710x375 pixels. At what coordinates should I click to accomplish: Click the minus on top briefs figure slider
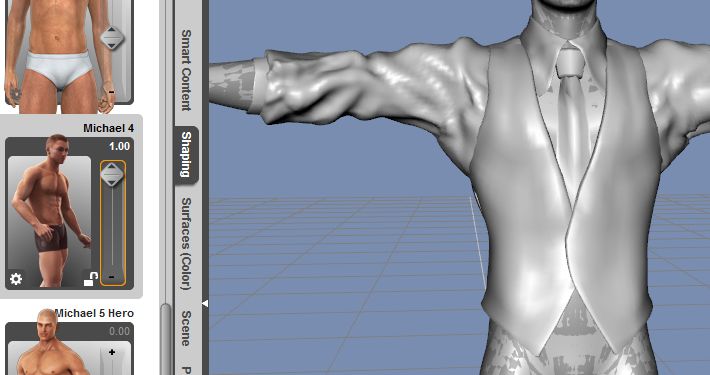[112, 92]
